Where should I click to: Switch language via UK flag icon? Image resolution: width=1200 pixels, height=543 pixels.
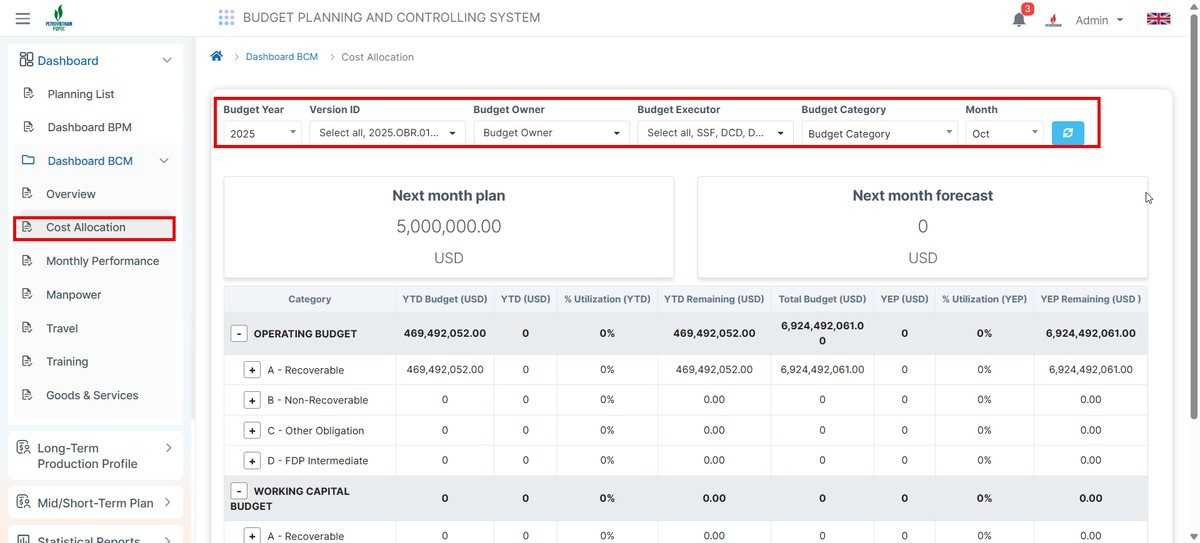coord(1158,19)
